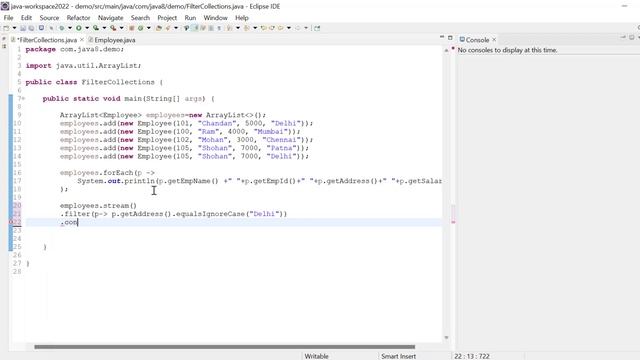Expand the Run configurations dropdown arrow
The height and width of the screenshot is (360, 640).
[x=87, y=28]
